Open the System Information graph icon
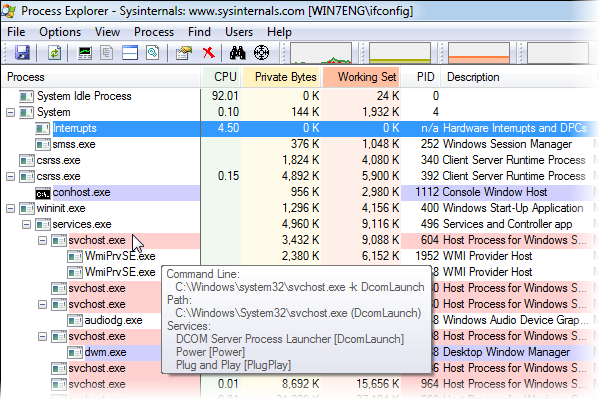This screenshot has height=400, width=600. click(x=85, y=52)
